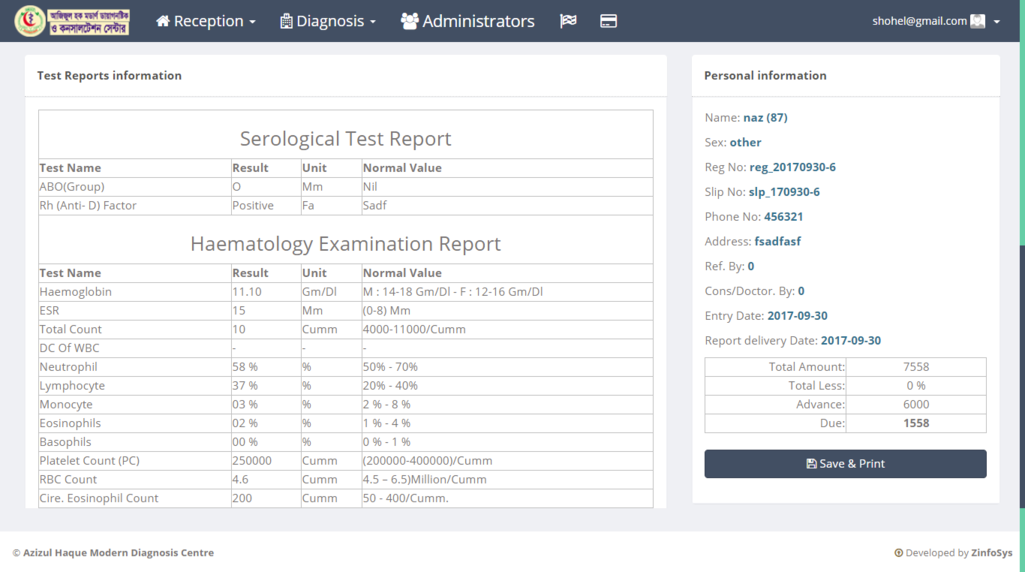This screenshot has width=1025, height=572.
Task: Click the Haemoglobin result value 11.10
Action: click(x=247, y=292)
